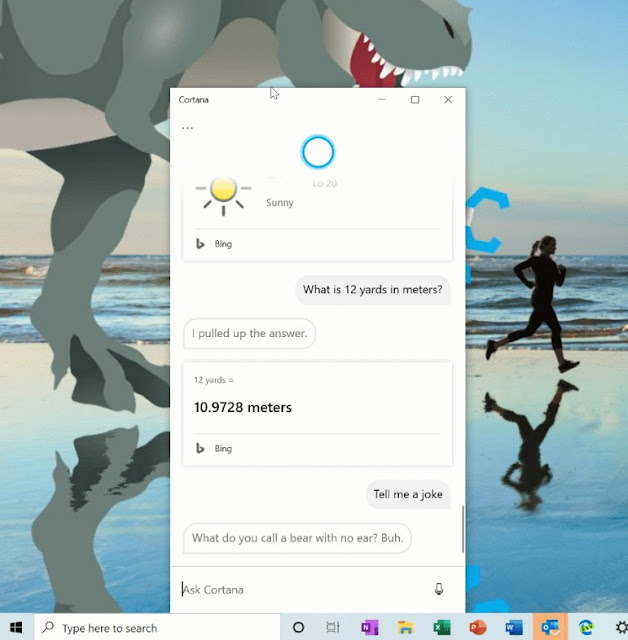Click the 'I pulled up the answer.' reply
The height and width of the screenshot is (640, 628).
(249, 333)
